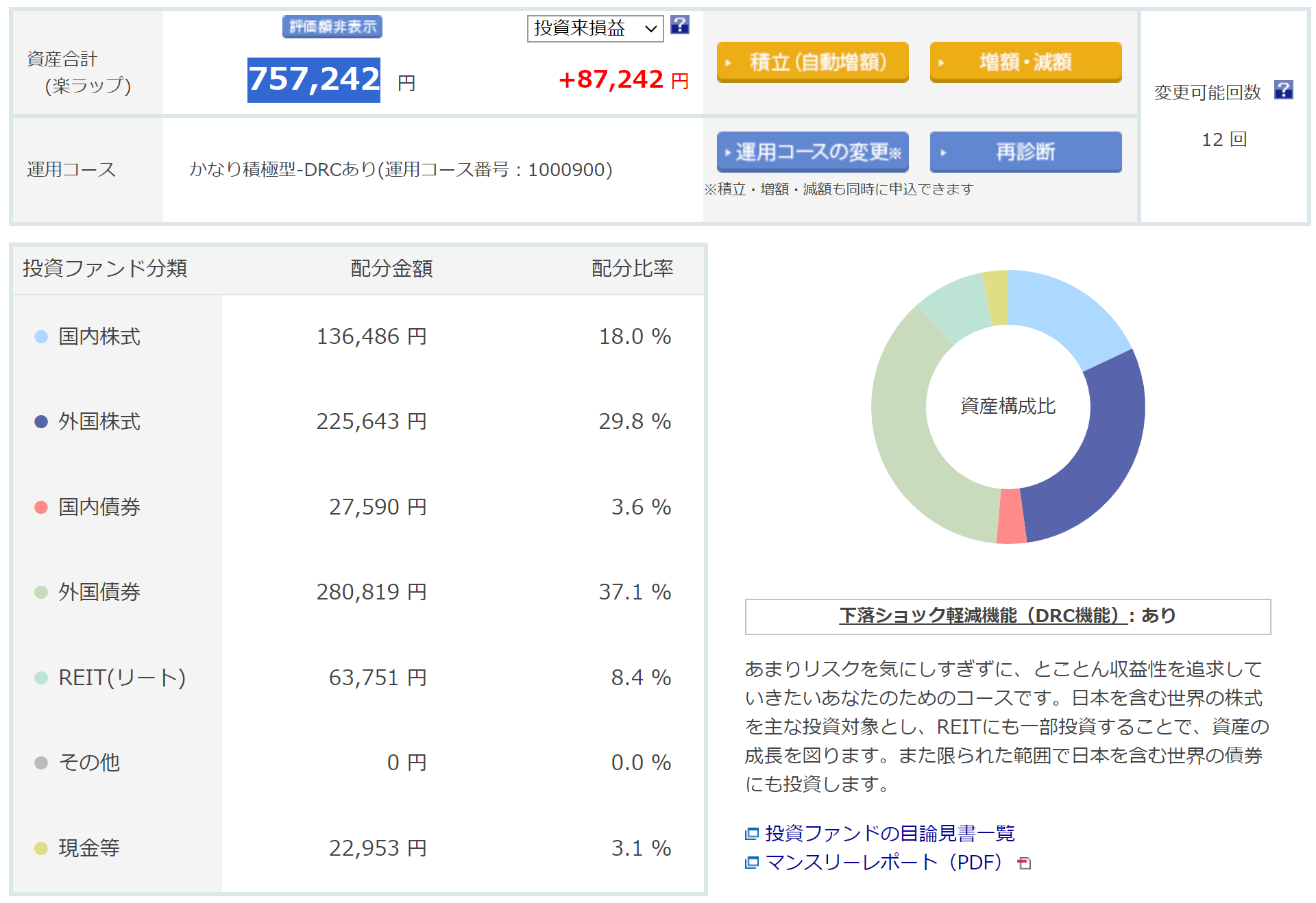This screenshot has height=903, width=1316.
Task: Click help icon beside 投資来損益 dropdown
Action: [679, 25]
